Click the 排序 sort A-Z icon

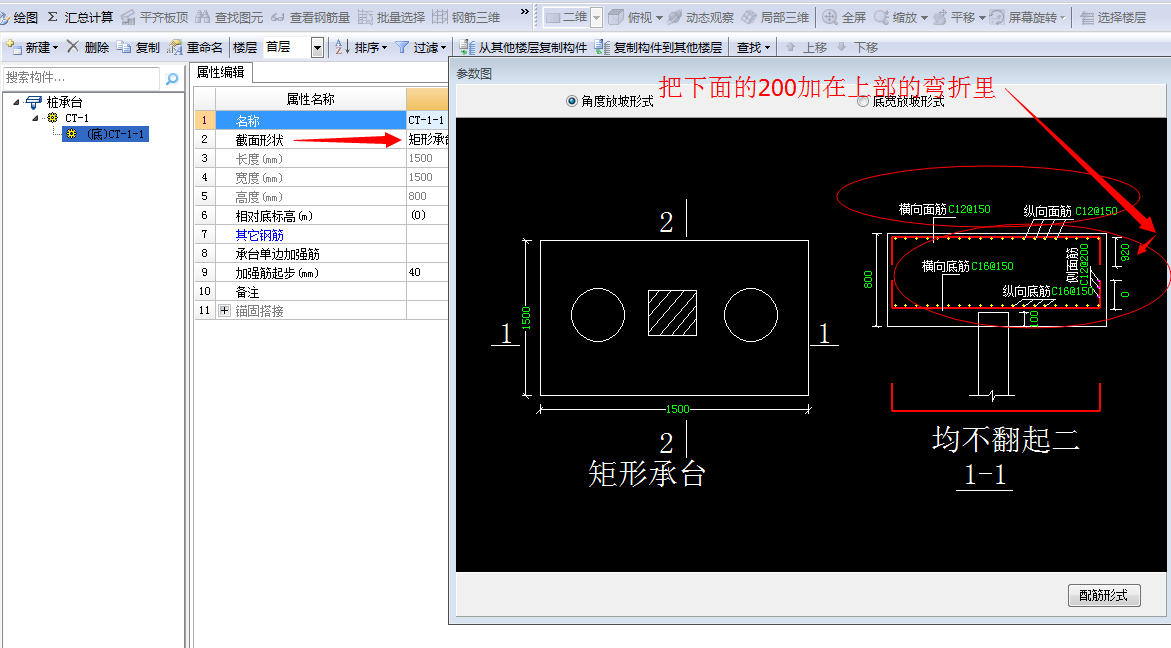pos(342,47)
